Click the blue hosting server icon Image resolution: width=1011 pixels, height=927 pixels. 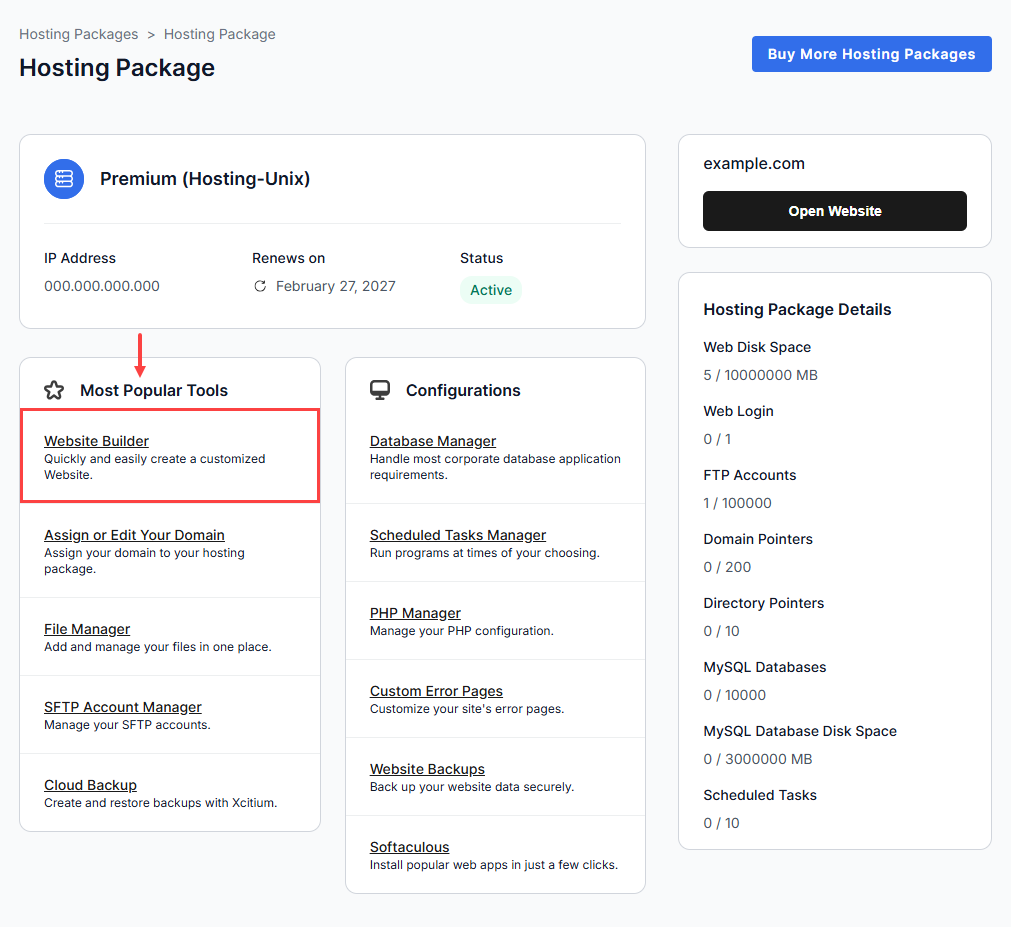tap(64, 179)
